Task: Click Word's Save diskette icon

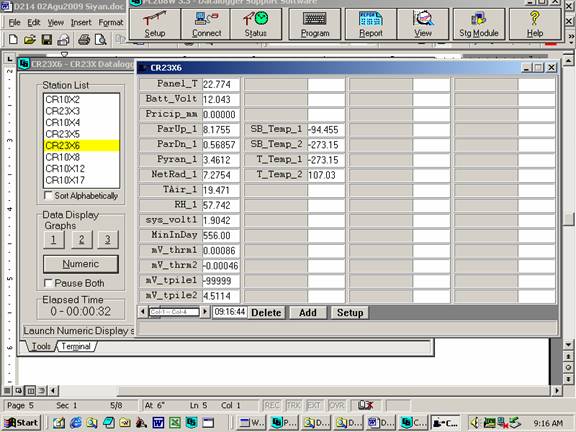Action: 47,39
